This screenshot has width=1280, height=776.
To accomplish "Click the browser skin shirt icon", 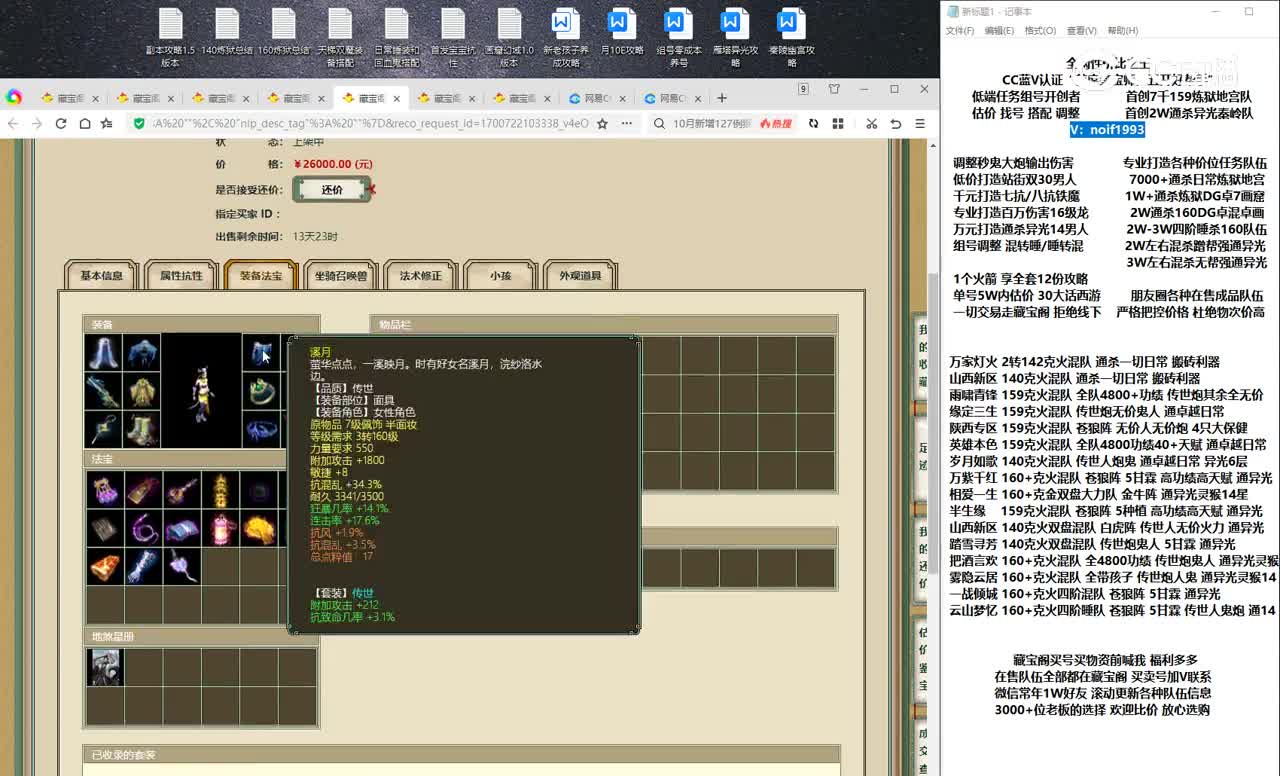I will [834, 89].
